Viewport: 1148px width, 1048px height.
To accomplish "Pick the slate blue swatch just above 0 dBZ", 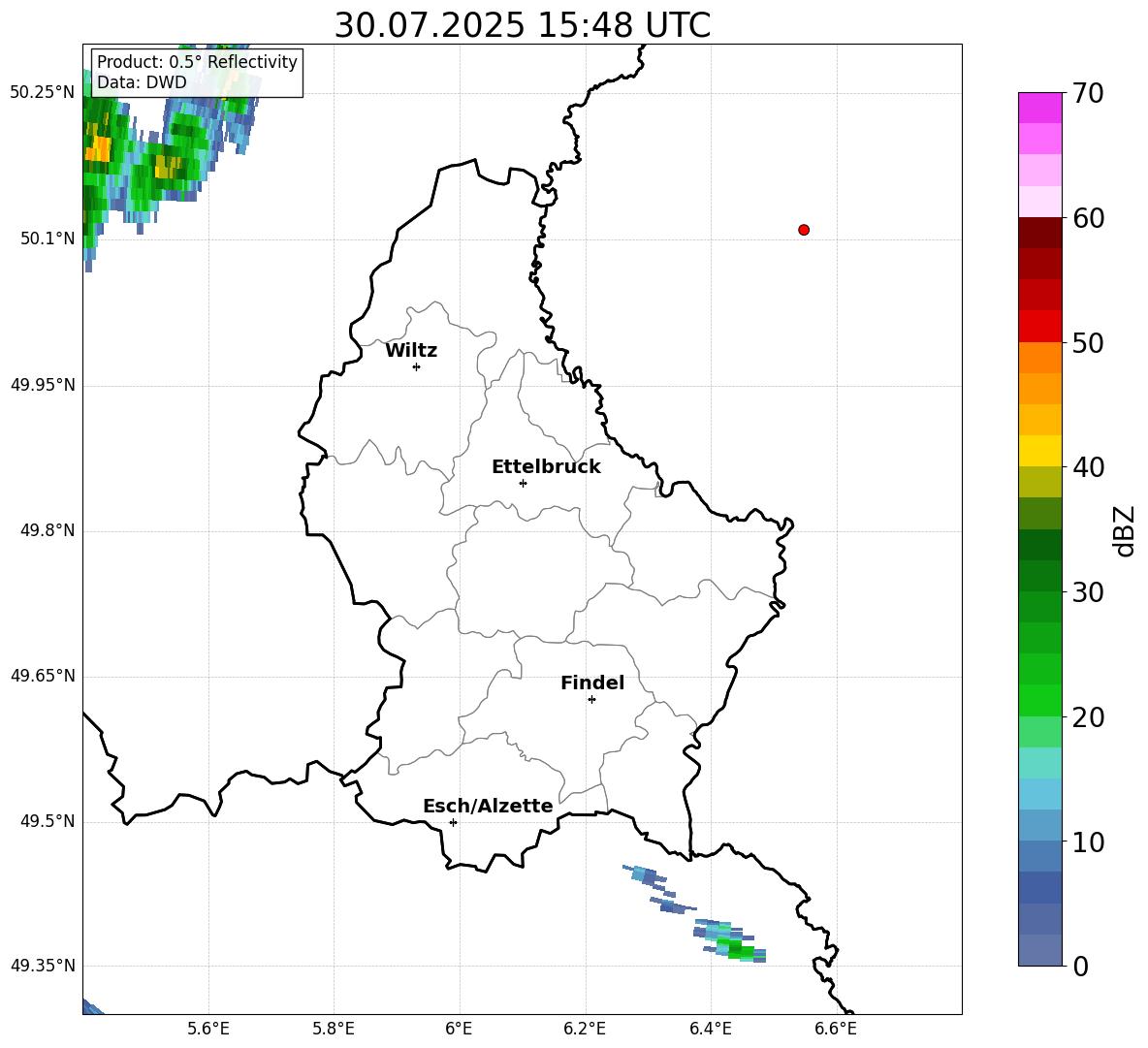I will click(x=1039, y=950).
